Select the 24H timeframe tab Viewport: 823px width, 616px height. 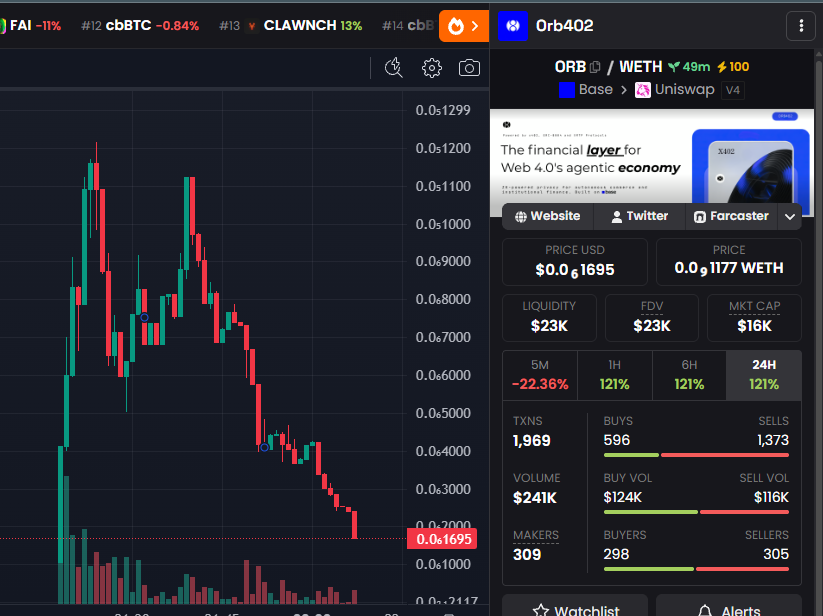[x=764, y=376]
